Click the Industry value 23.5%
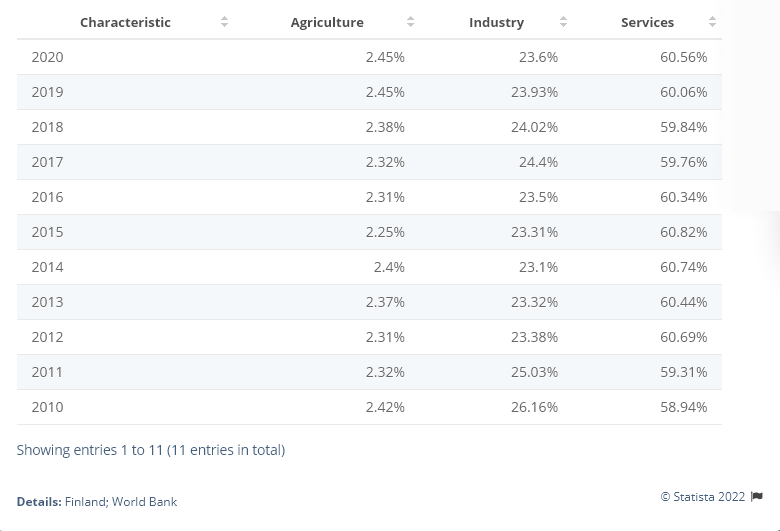Image resolution: width=780 pixels, height=531 pixels. [538, 197]
